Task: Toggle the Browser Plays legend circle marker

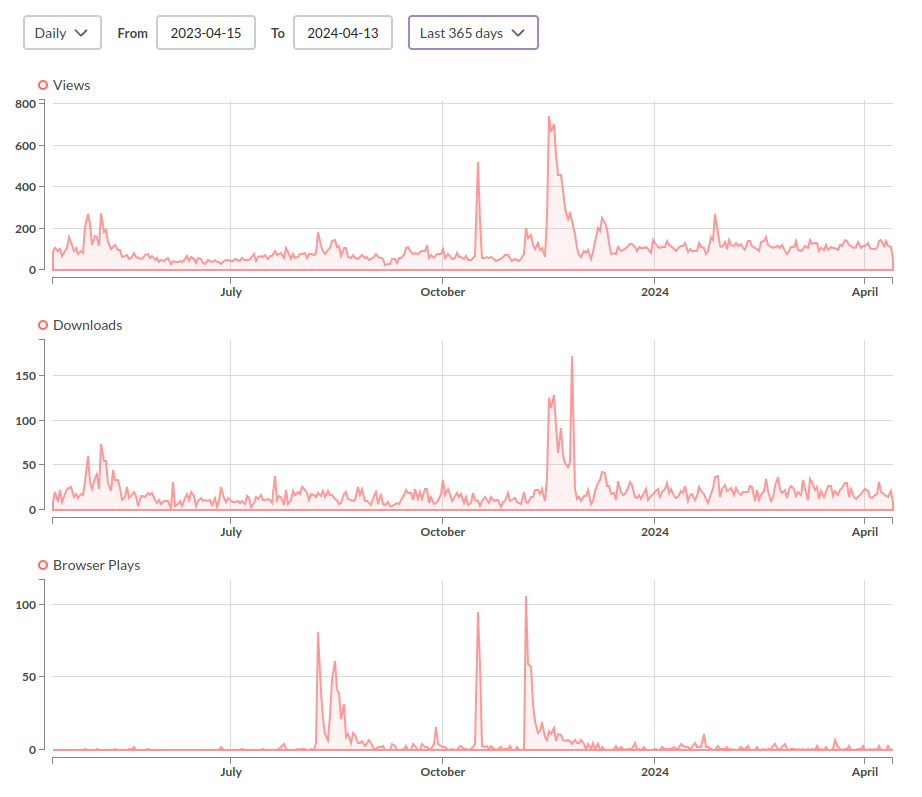Action: click(43, 565)
